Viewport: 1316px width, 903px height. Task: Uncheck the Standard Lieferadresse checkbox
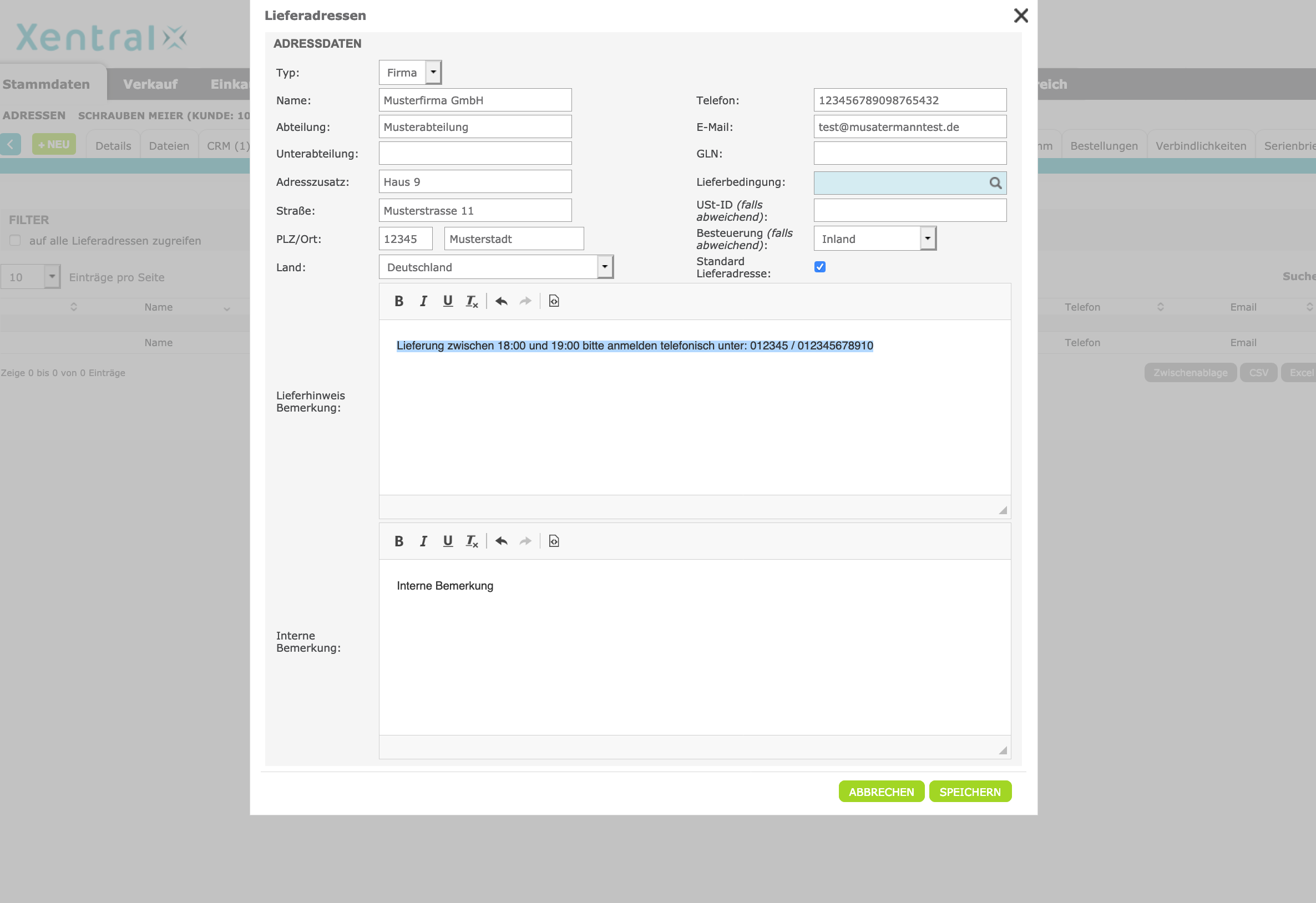[x=819, y=267]
